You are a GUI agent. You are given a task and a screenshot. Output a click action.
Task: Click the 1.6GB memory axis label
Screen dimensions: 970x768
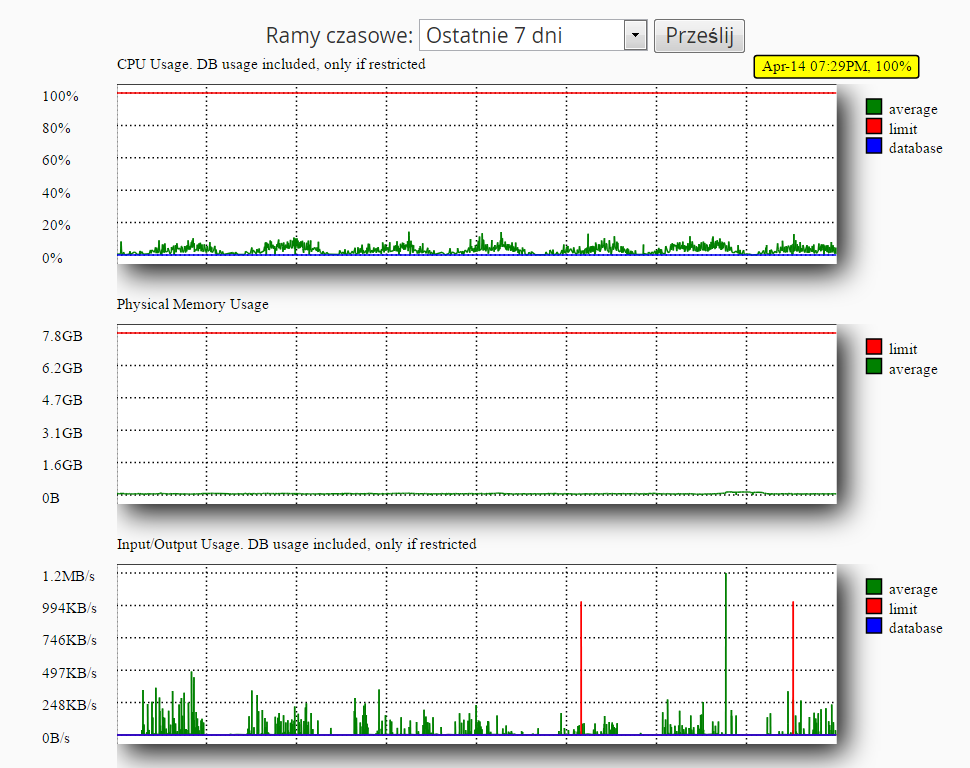[62, 466]
